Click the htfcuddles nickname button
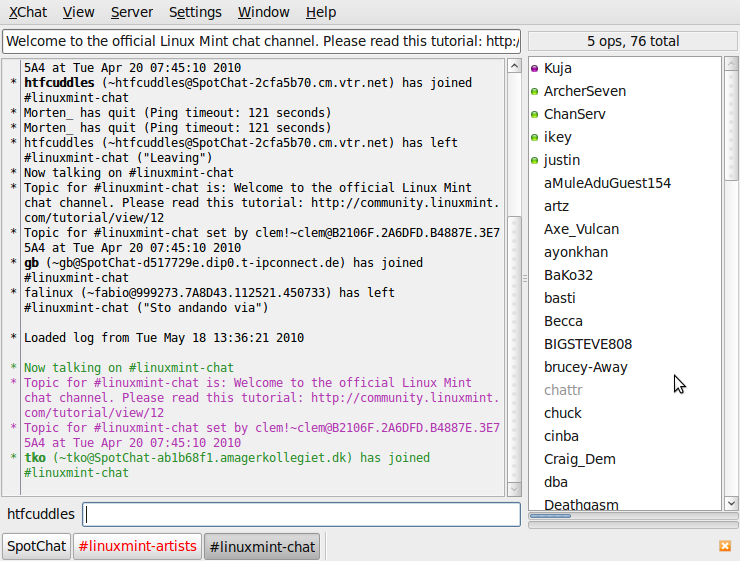This screenshot has width=740, height=561. click(x=41, y=514)
